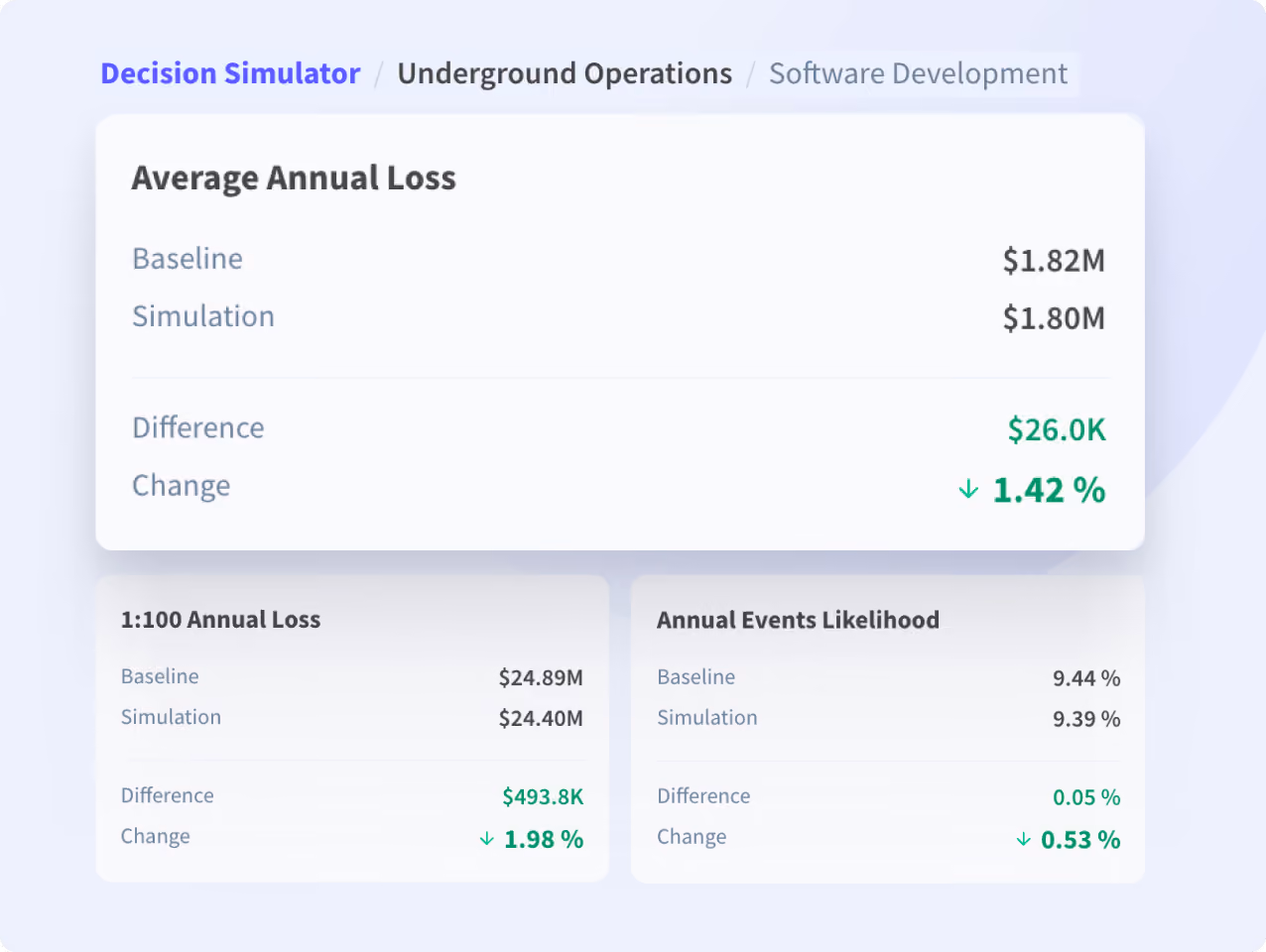
Task: Click the 1:100 Annual Loss heading
Action: click(x=220, y=620)
